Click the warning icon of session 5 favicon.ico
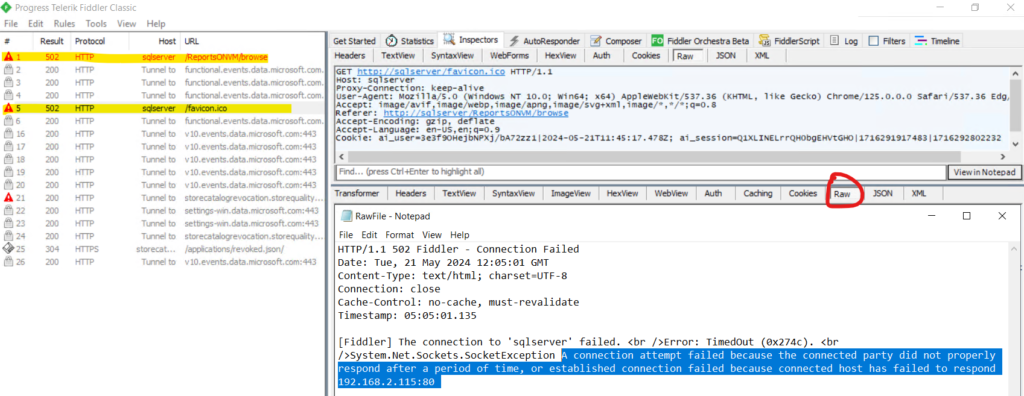1024x396 pixels. pyautogui.click(x=8, y=108)
